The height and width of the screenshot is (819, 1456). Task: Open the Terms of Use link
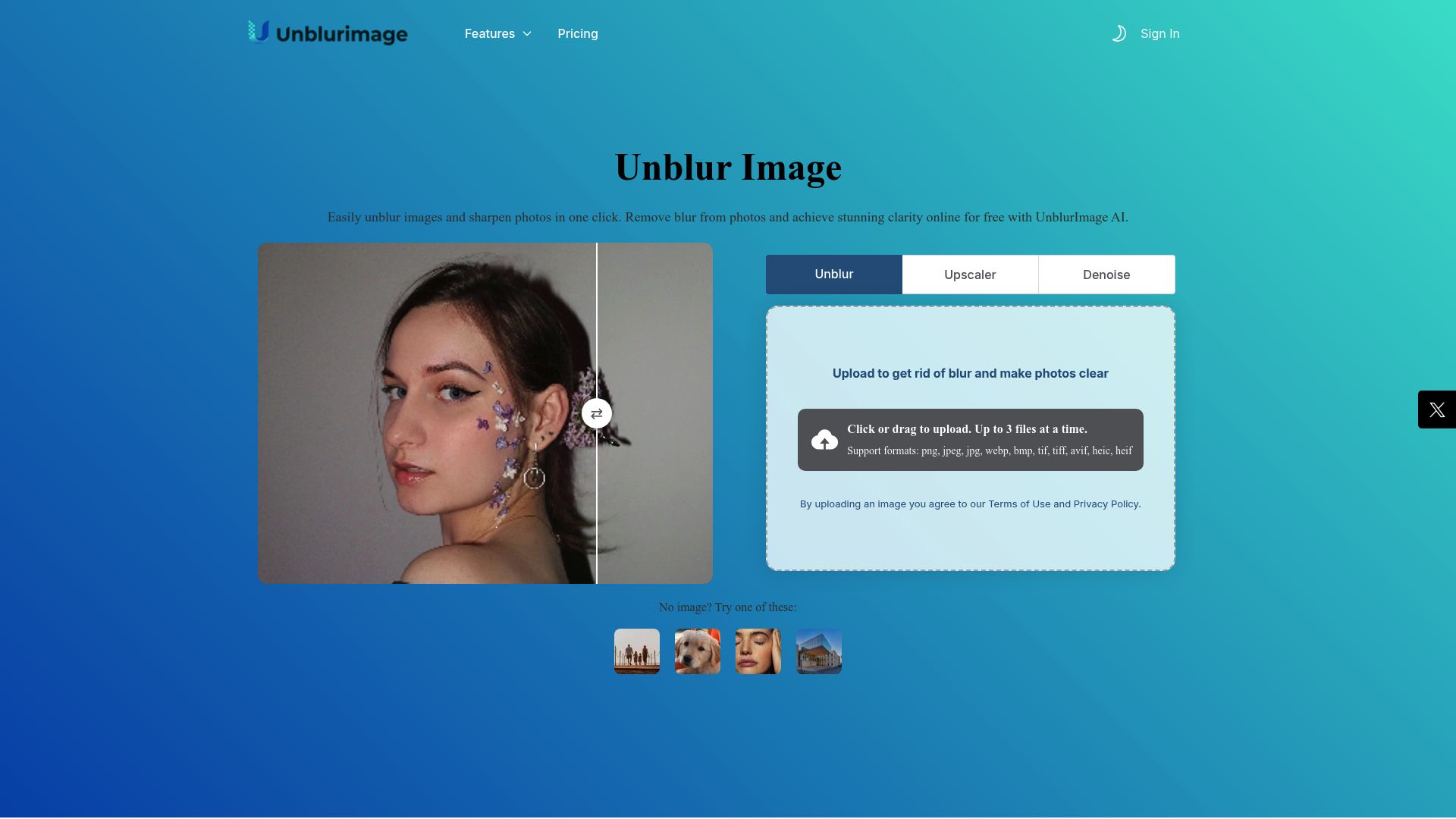pos(1019,504)
